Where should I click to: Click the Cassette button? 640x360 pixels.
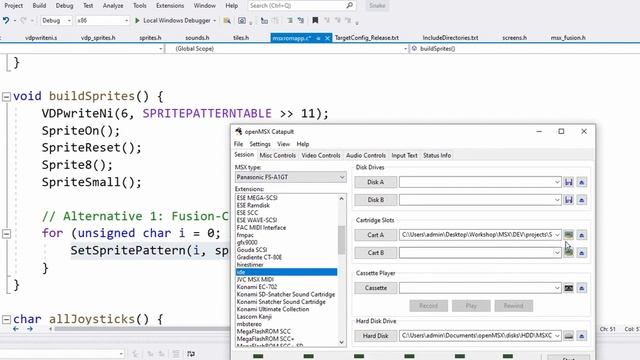(x=376, y=288)
